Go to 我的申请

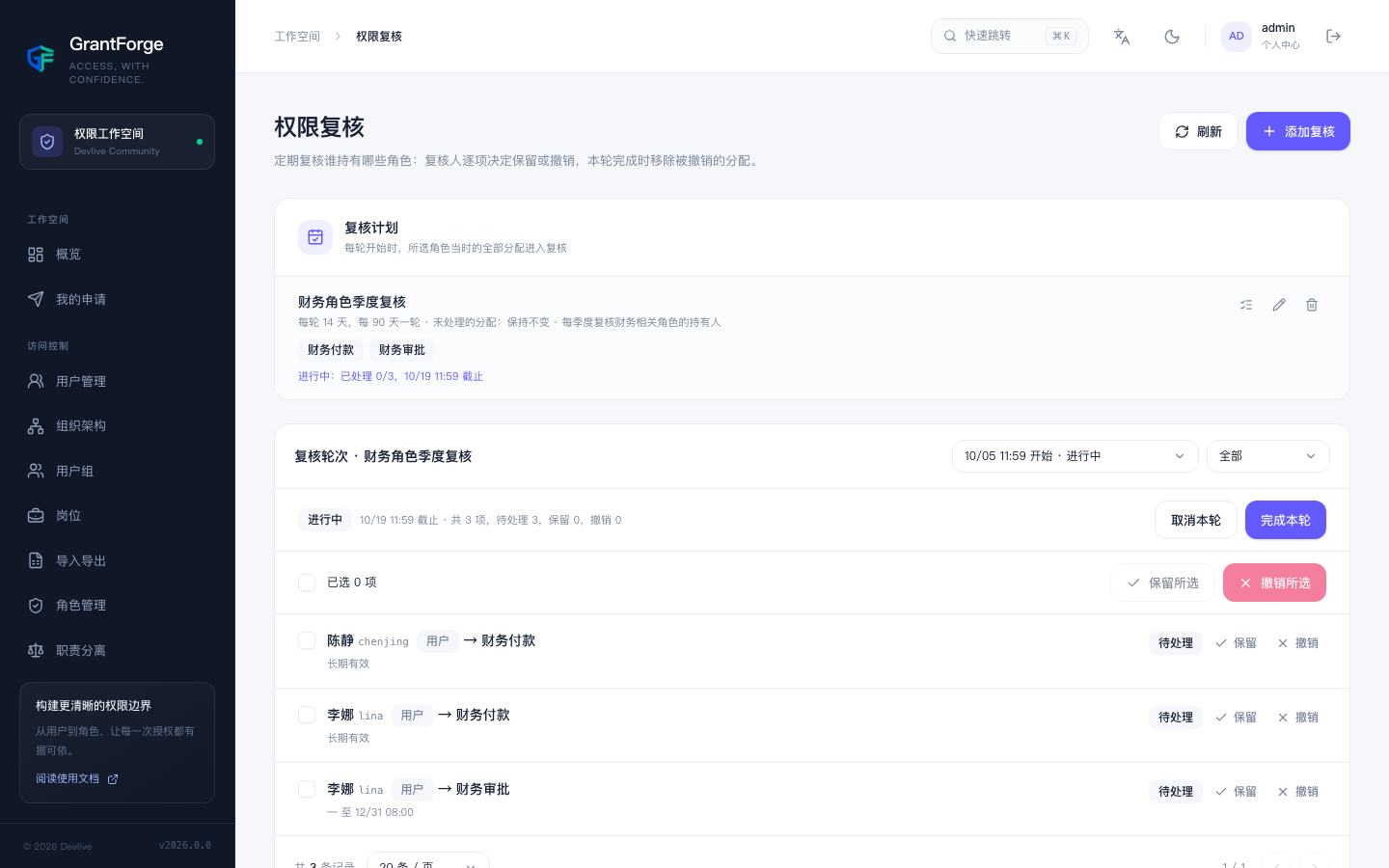point(117,299)
